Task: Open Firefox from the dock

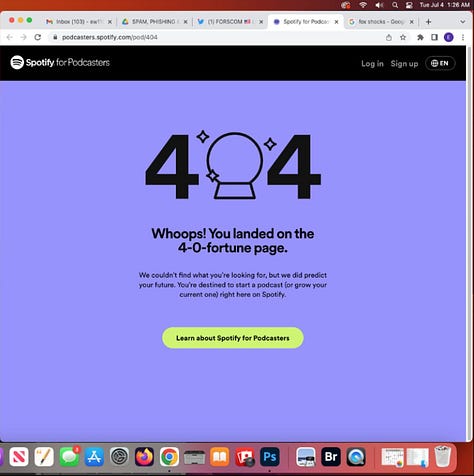Action: 144,457
